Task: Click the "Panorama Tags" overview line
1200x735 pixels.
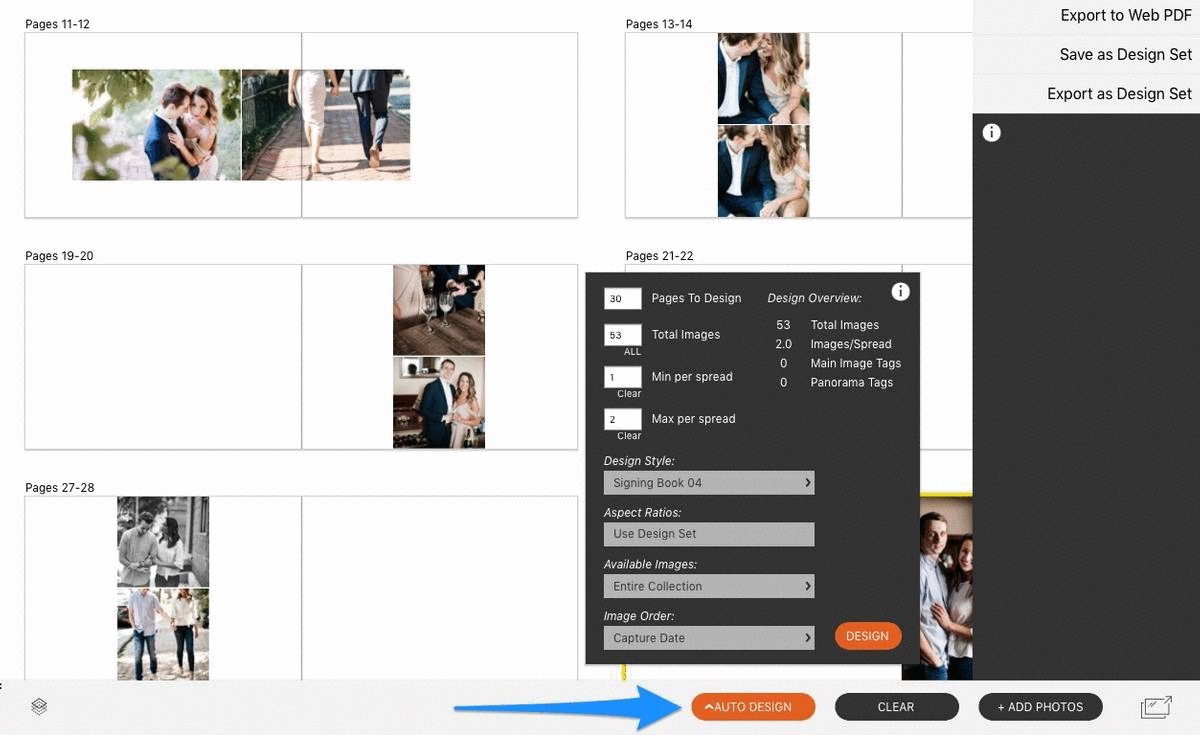Action: point(852,382)
